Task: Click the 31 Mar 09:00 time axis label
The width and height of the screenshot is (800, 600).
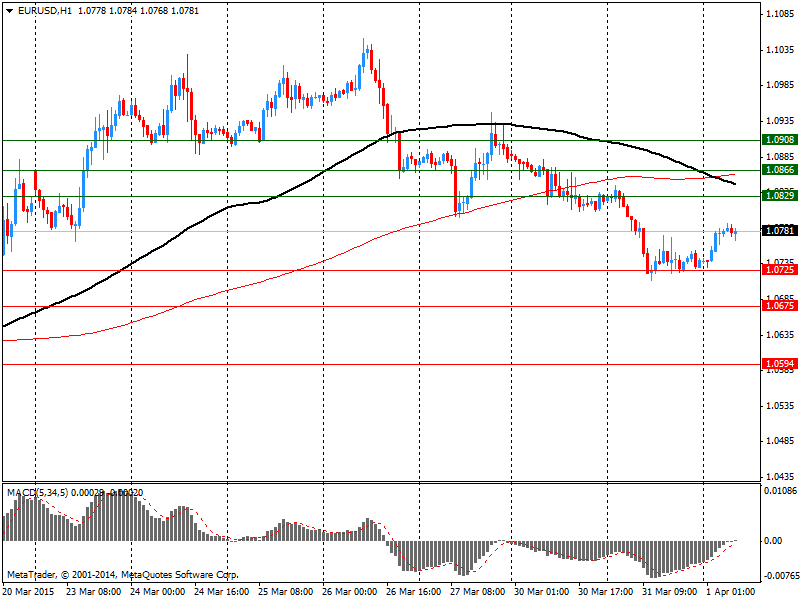Action: point(669,592)
